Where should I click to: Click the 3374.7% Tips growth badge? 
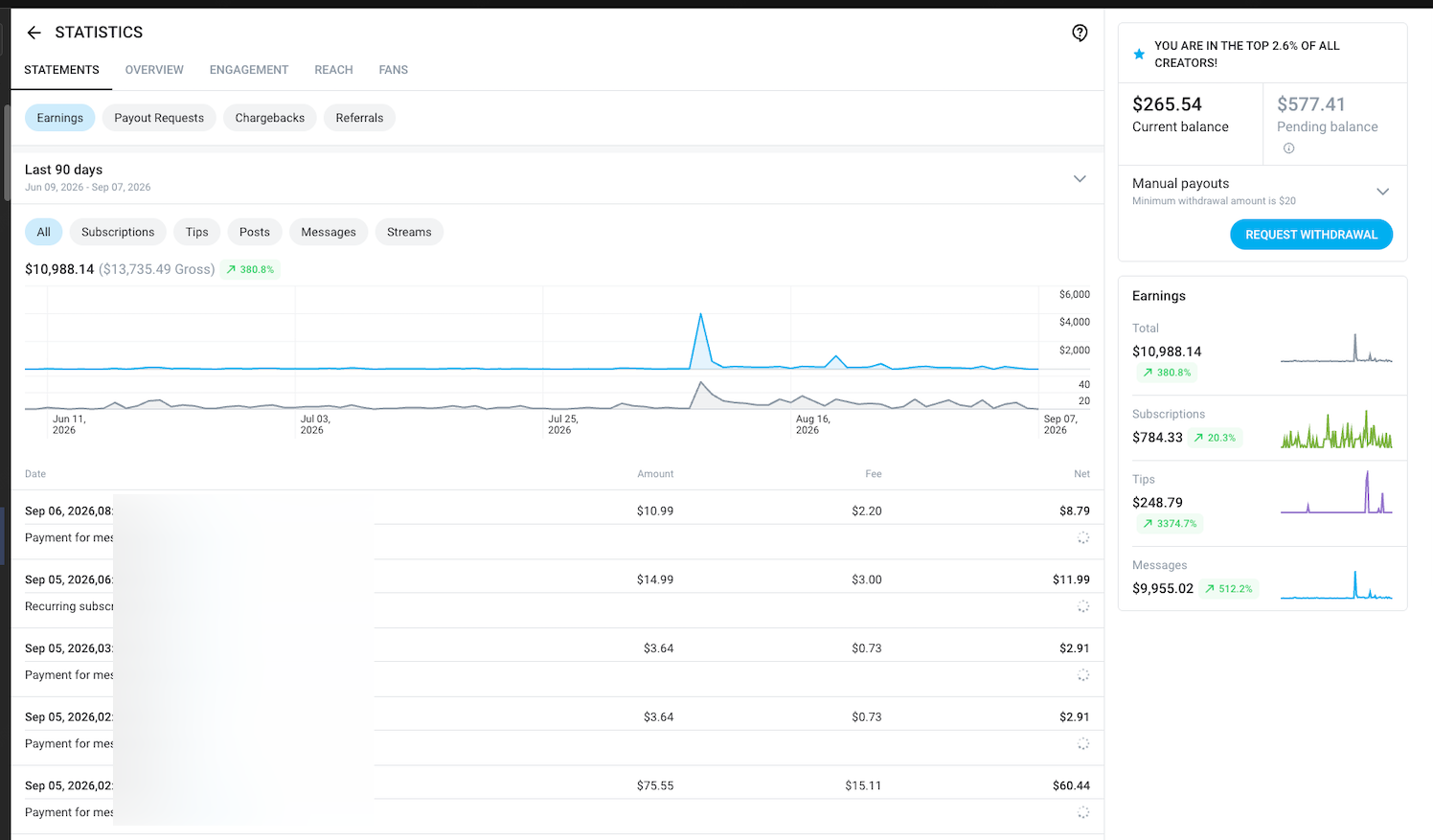[1170, 524]
